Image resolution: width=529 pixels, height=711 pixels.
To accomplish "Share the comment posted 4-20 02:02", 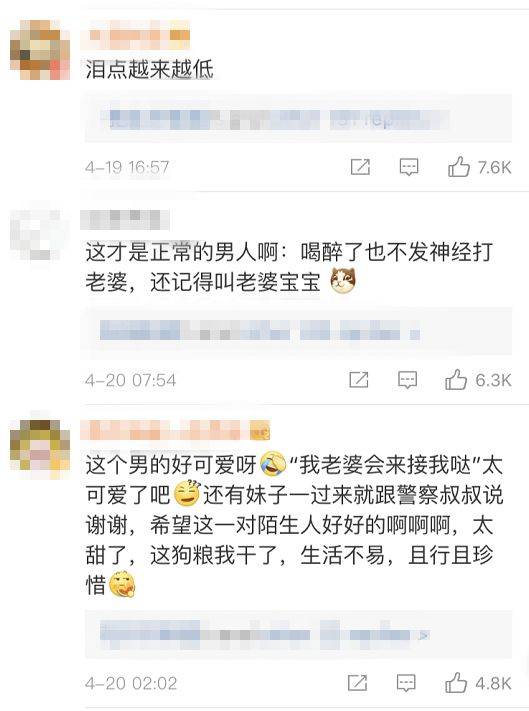I will pyautogui.click(x=357, y=682).
